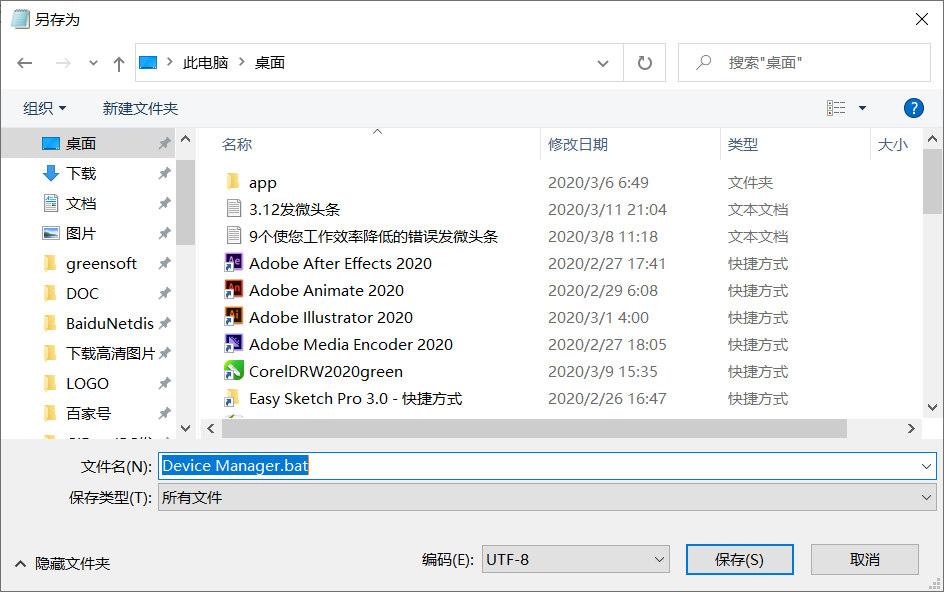Expand the address bar history dropdown
The height and width of the screenshot is (592, 944).
tap(603, 63)
